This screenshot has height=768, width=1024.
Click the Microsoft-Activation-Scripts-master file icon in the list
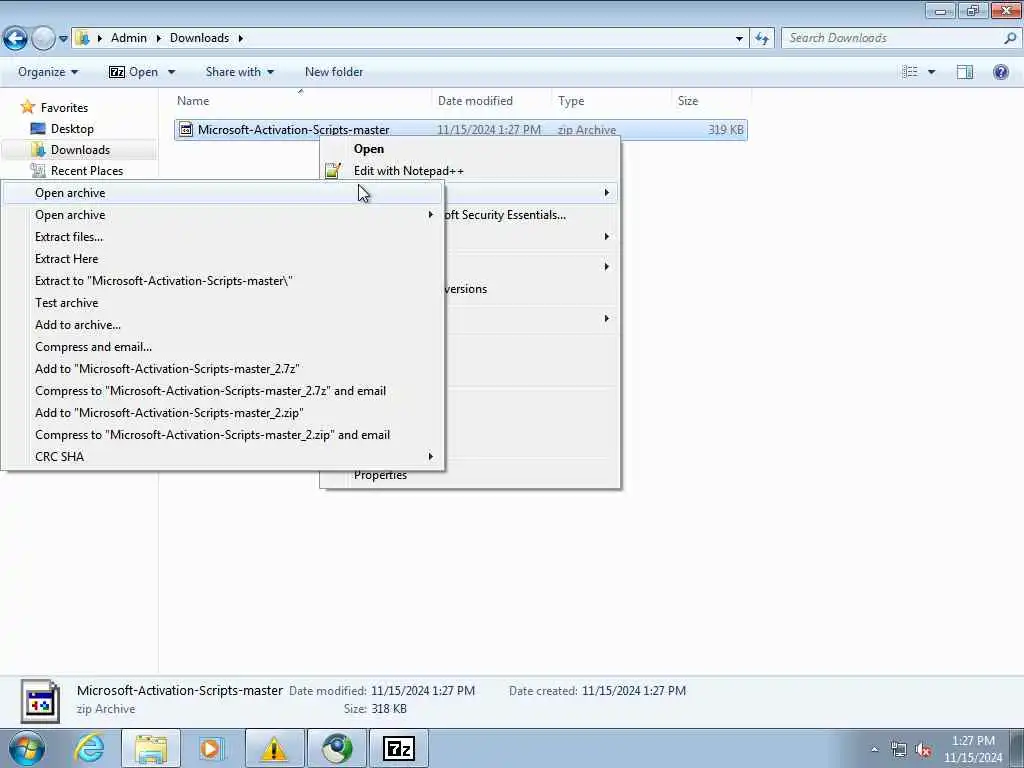coord(186,129)
